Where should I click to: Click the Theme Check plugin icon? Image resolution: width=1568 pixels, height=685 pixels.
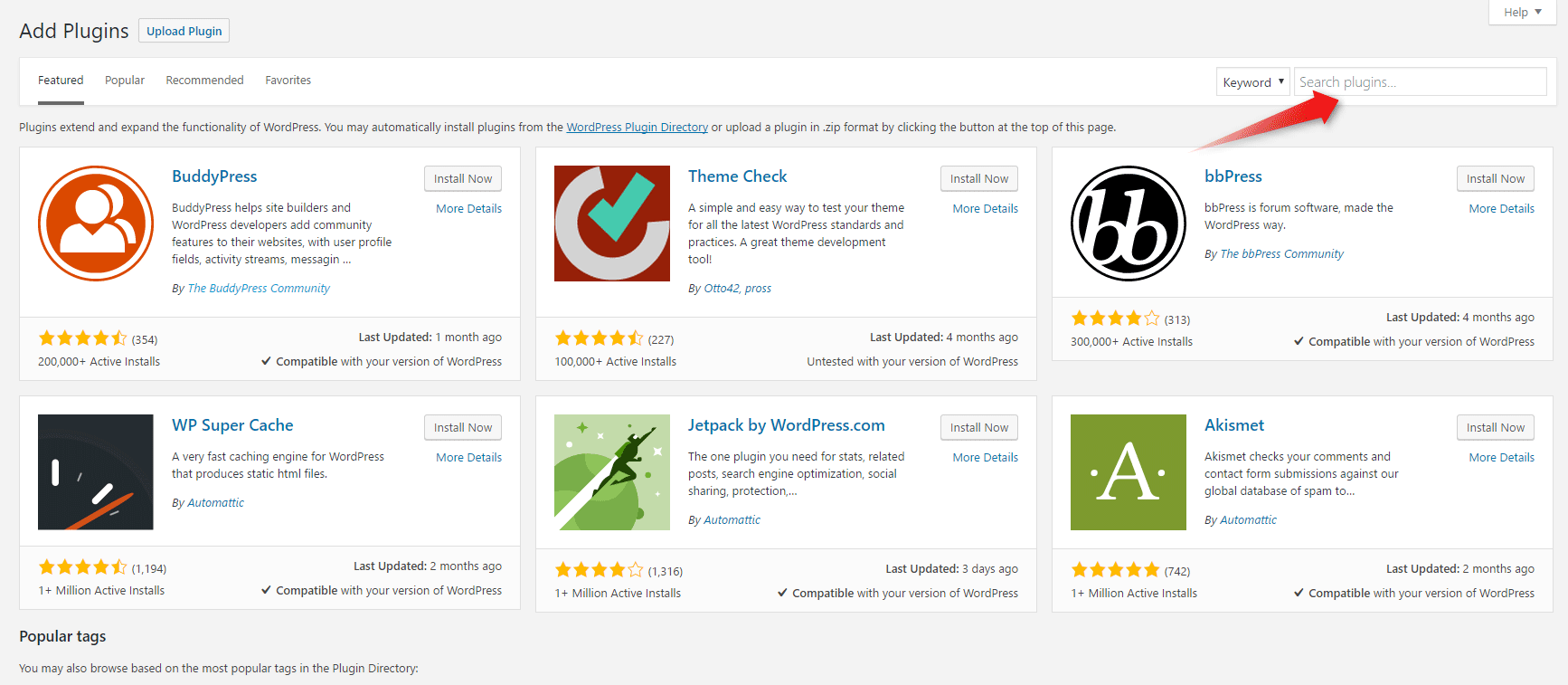(x=612, y=224)
